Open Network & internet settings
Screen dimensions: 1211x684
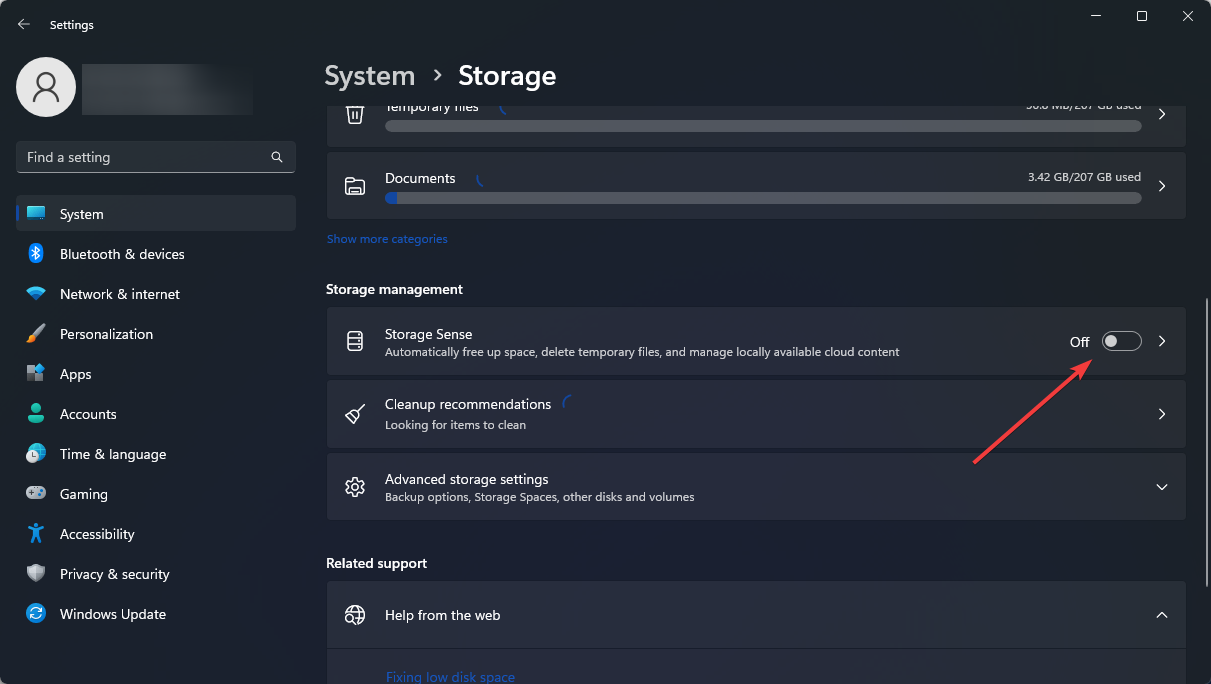[156, 294]
